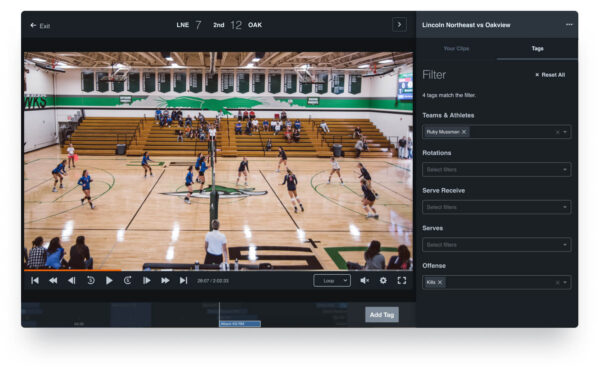Open the Serves filter dropdown

[496, 245]
